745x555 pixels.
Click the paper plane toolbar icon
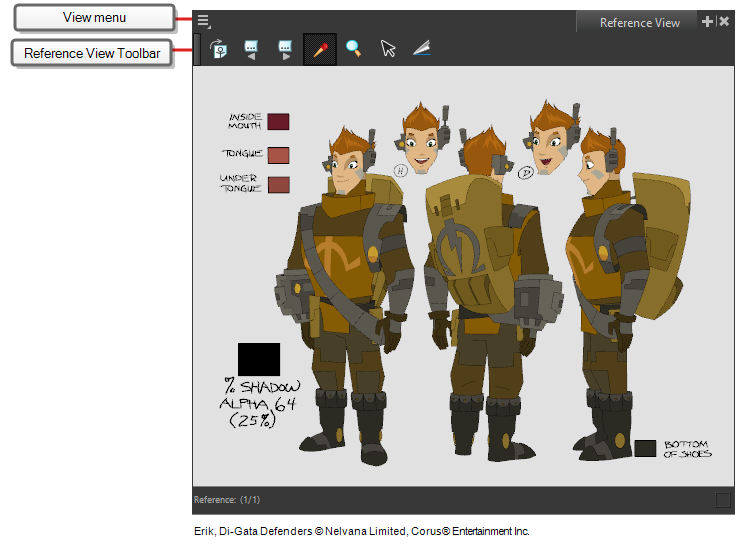[421, 48]
